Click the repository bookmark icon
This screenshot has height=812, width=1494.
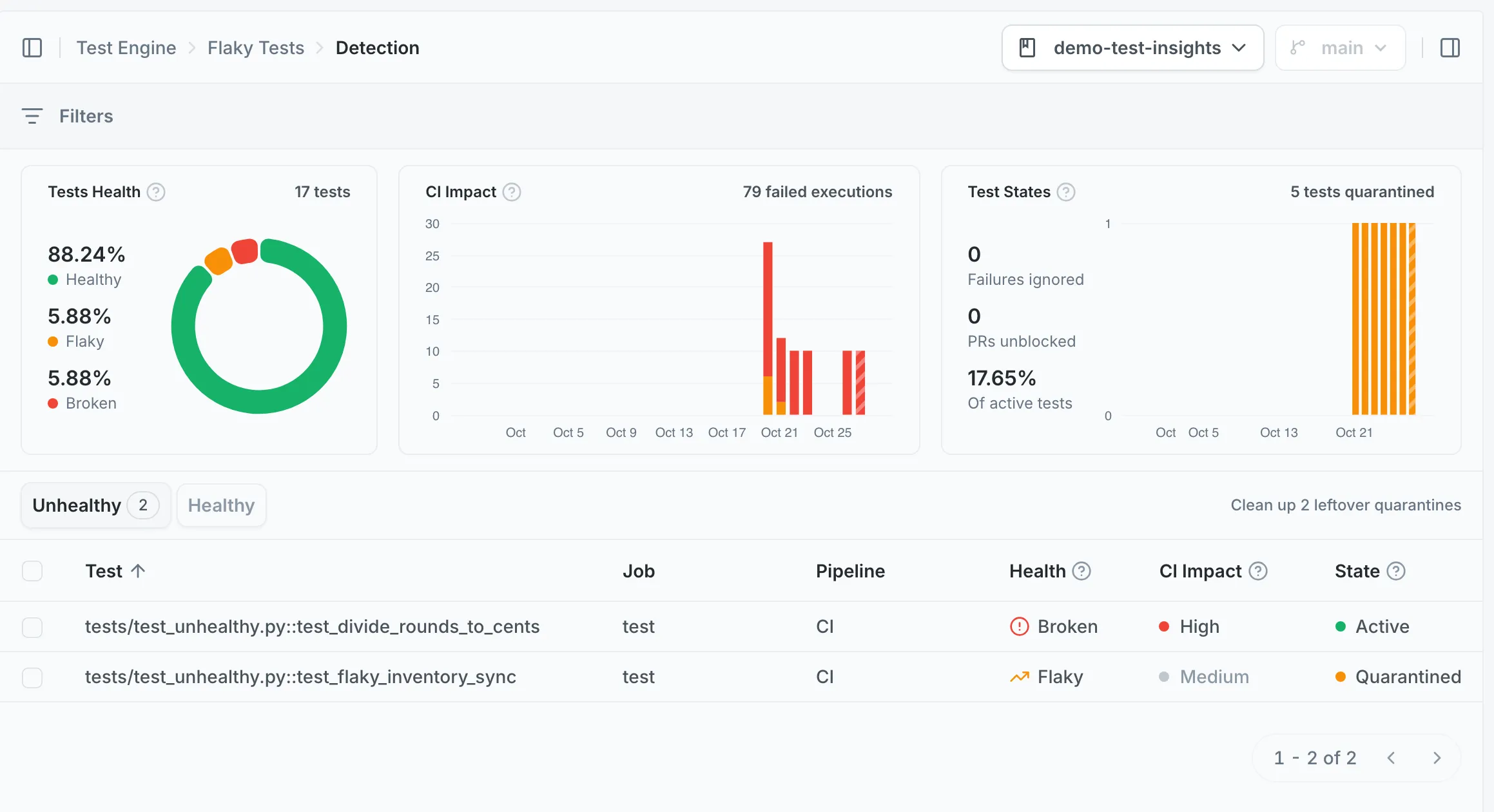click(1027, 48)
